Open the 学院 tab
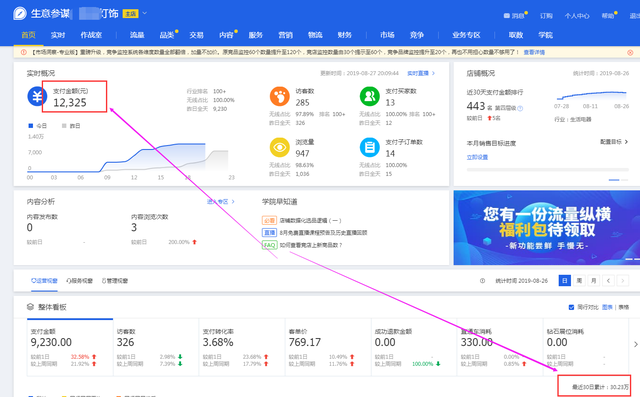This screenshot has width=640, height=397. pos(545,35)
